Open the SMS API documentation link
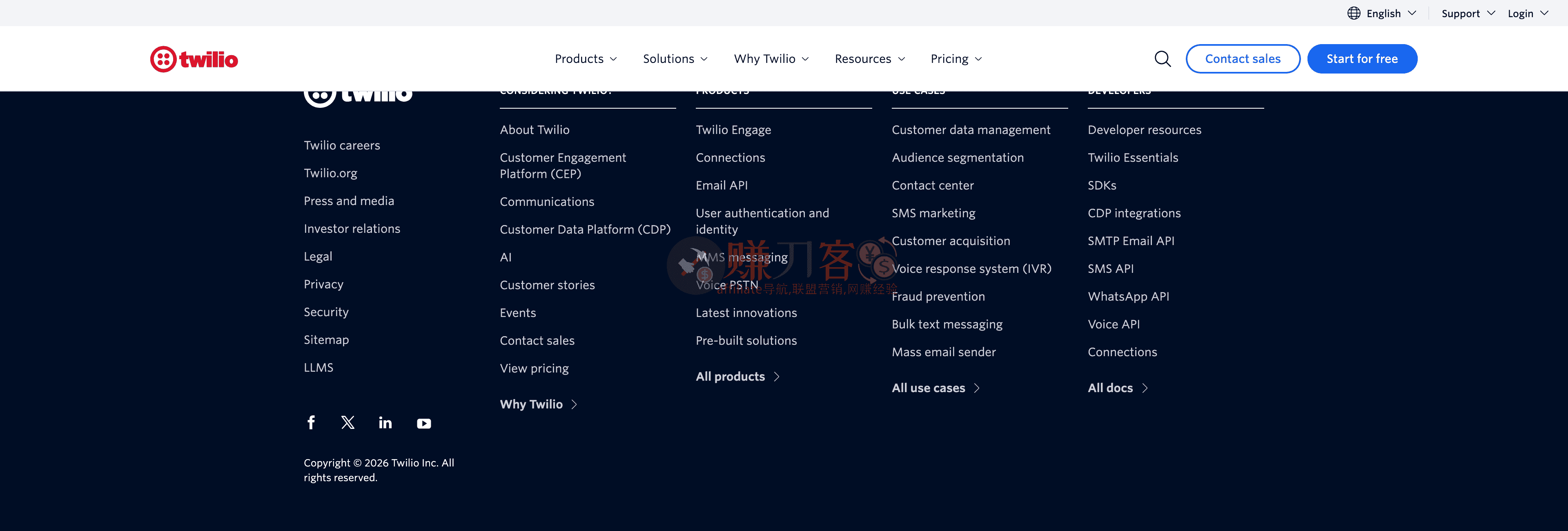Viewport: 1568px width, 531px height. (1110, 268)
